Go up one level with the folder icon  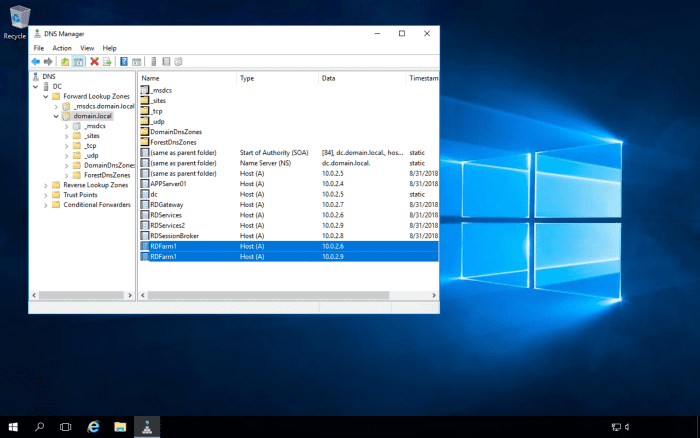(65, 62)
